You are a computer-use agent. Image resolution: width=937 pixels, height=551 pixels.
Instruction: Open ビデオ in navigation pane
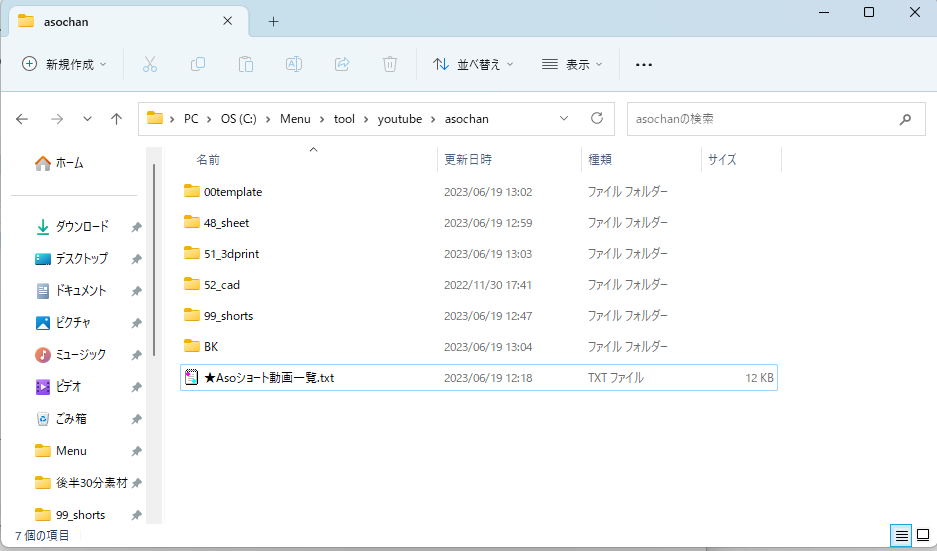pos(58,387)
